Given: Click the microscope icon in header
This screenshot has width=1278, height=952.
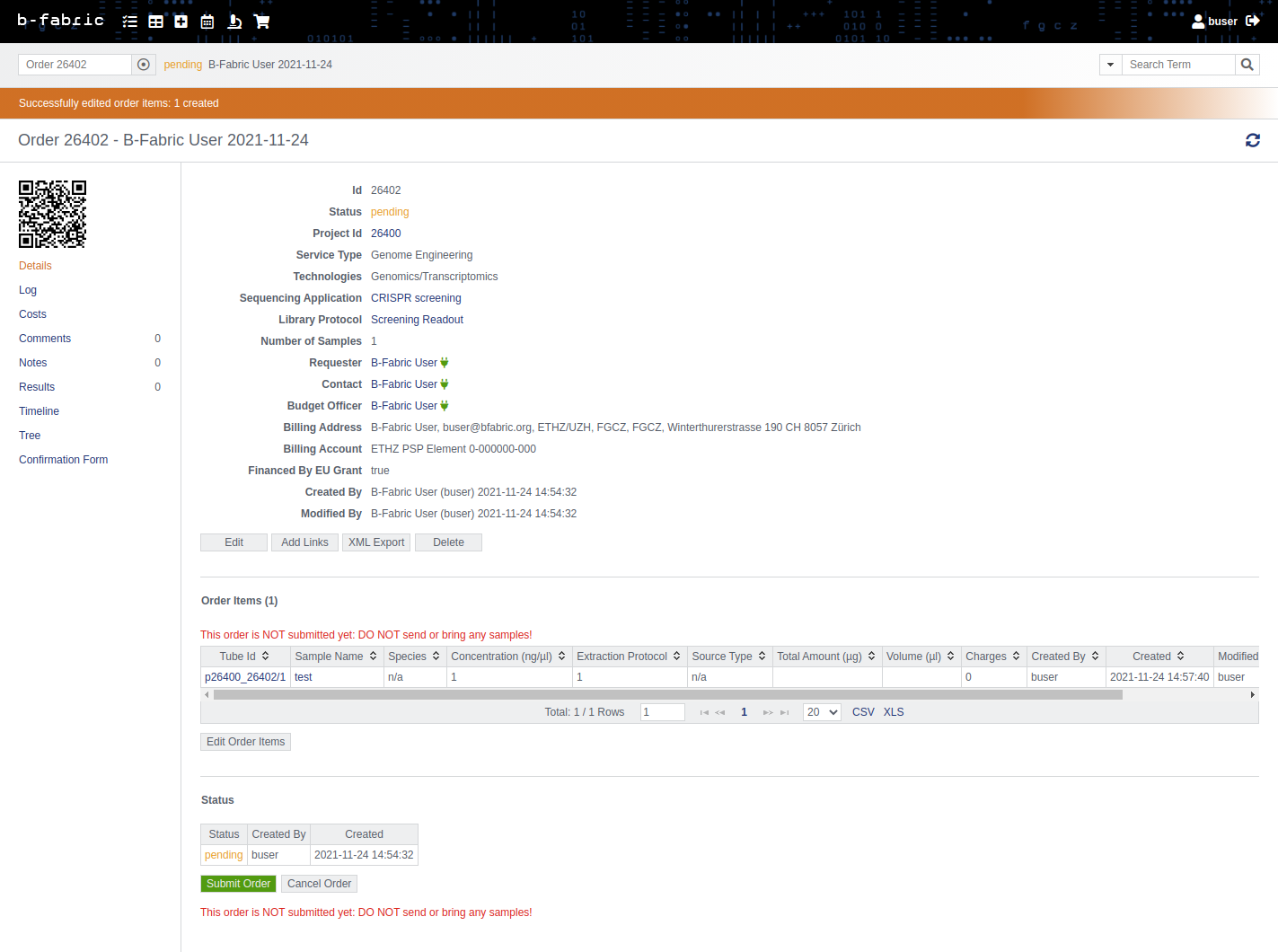Looking at the screenshot, I should [x=234, y=22].
